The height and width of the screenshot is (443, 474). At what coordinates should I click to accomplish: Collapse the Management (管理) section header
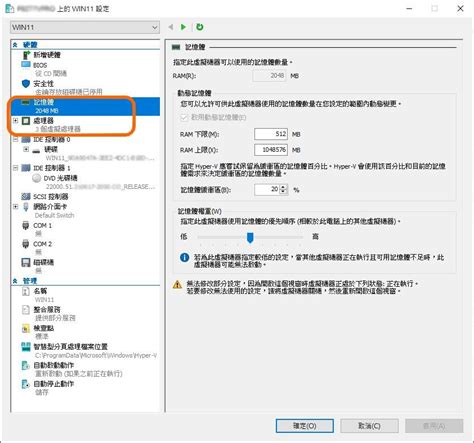point(15,281)
